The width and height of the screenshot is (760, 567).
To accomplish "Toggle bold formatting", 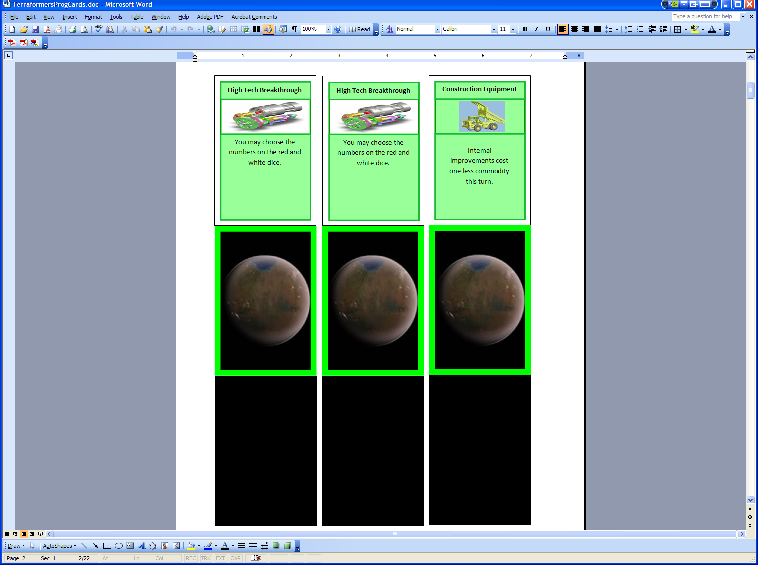I will coord(525,29).
